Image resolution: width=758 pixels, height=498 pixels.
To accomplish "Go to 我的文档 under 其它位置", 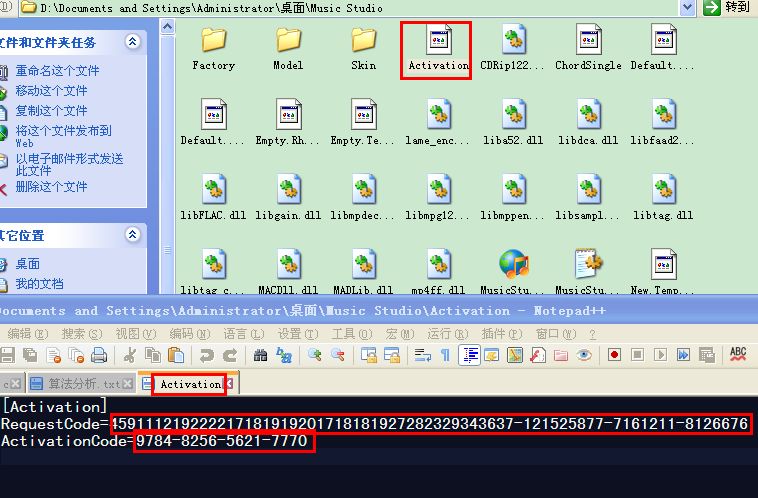I will click(x=39, y=283).
